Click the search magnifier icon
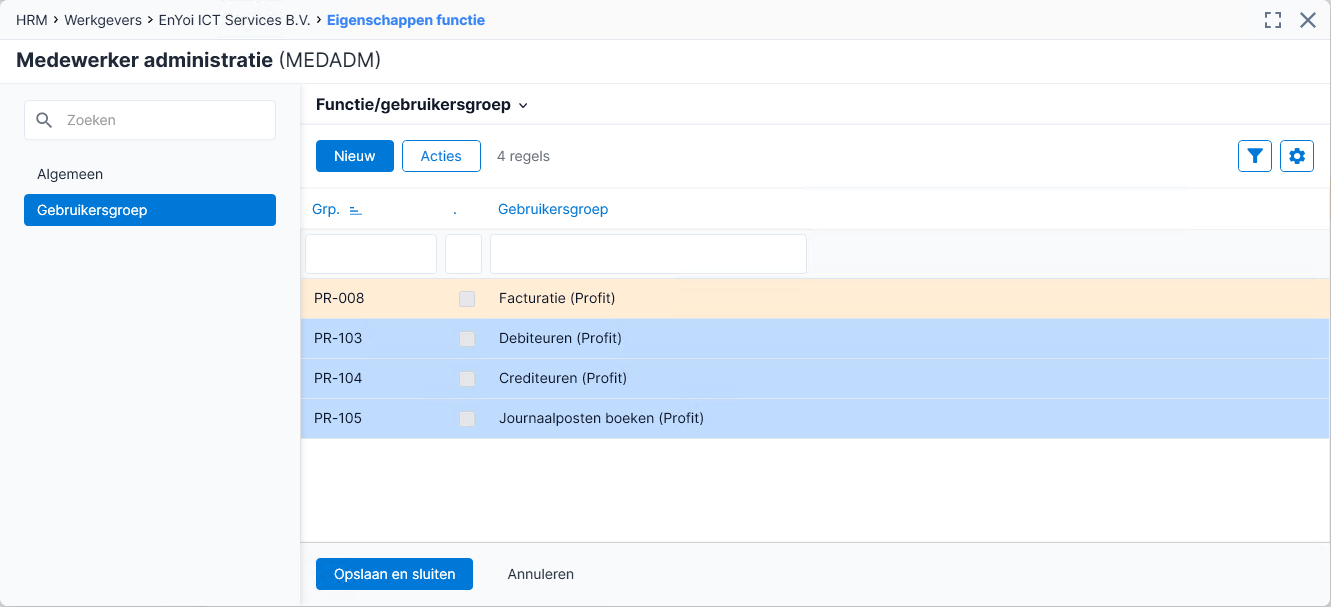 coord(44,120)
